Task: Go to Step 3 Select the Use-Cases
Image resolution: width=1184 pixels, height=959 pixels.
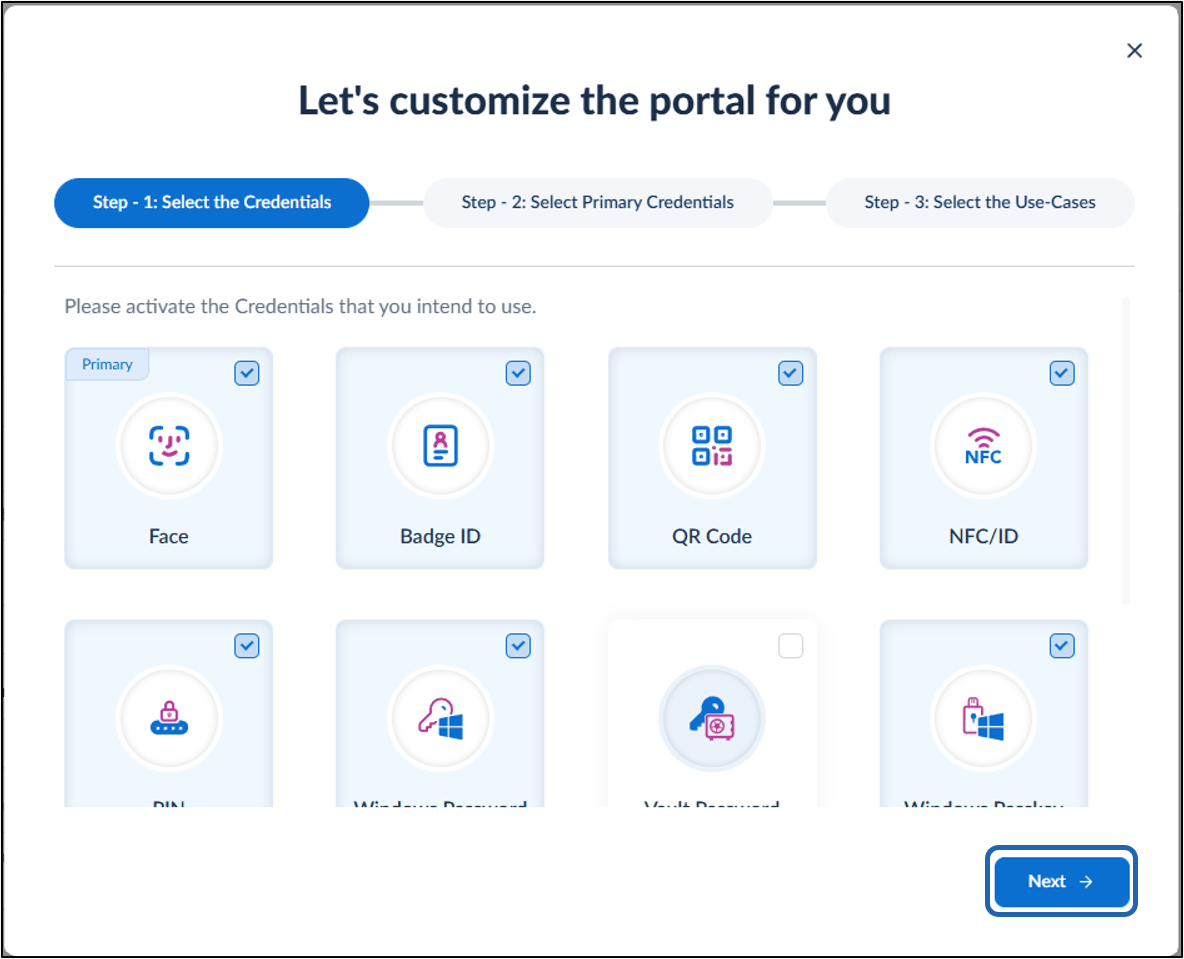Action: (x=980, y=202)
